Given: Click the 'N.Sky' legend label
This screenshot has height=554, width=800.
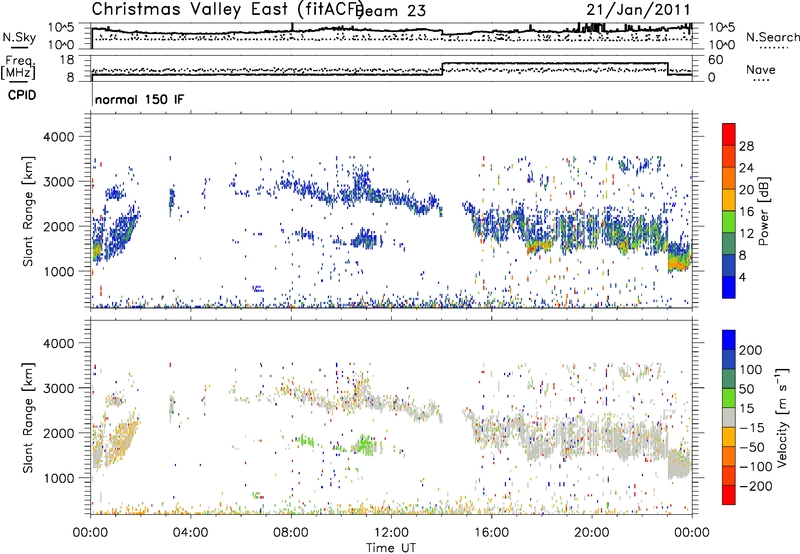Looking at the screenshot, I should (19, 37).
